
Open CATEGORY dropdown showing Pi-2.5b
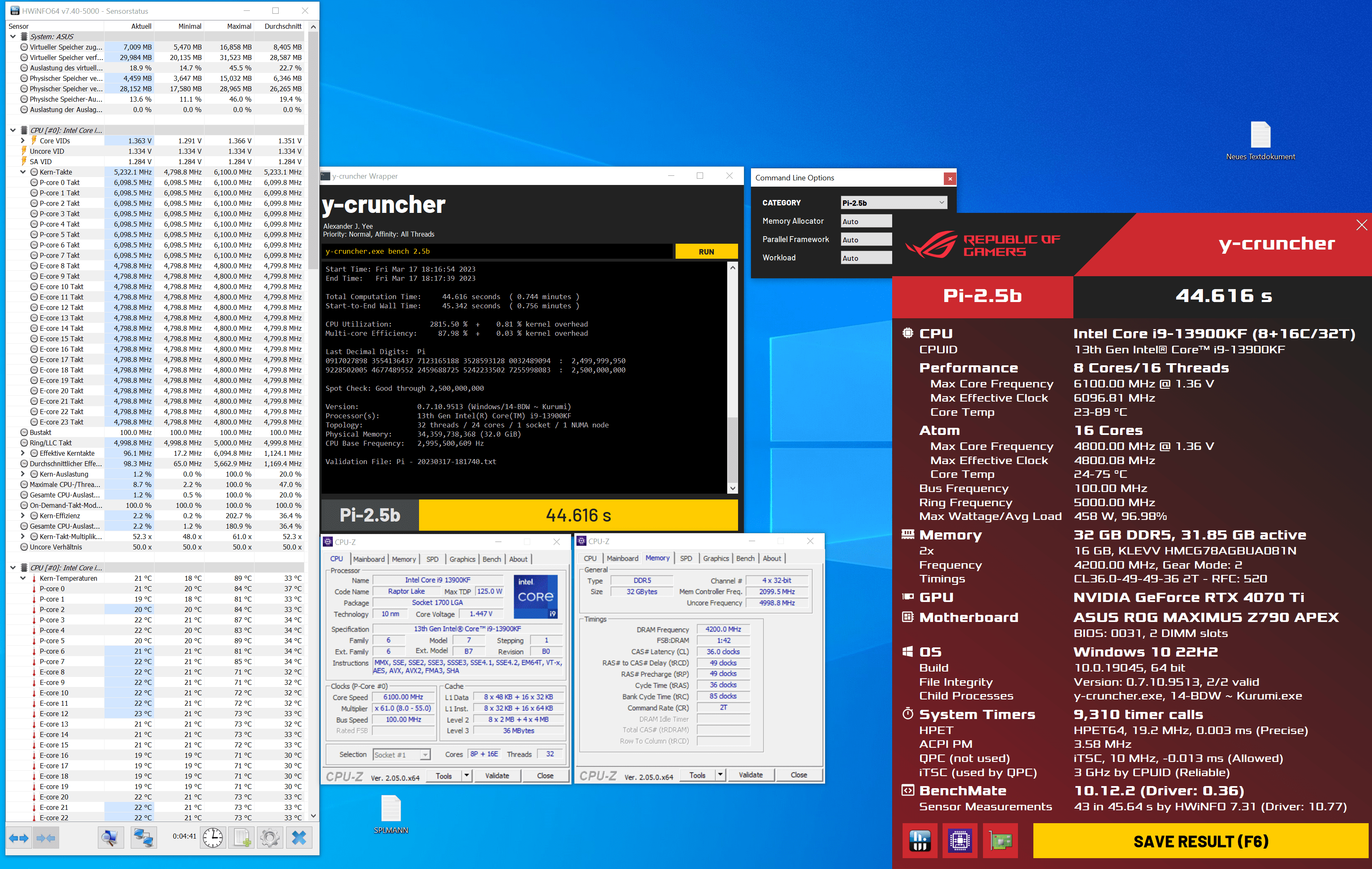(x=893, y=203)
